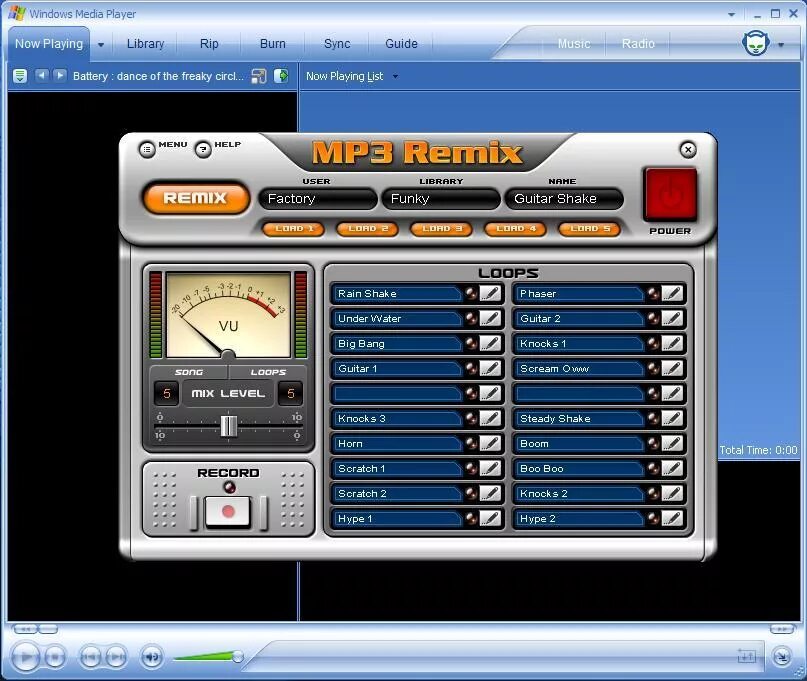Switch to the Library tab
Image resolution: width=807 pixels, height=681 pixels.
click(x=146, y=44)
